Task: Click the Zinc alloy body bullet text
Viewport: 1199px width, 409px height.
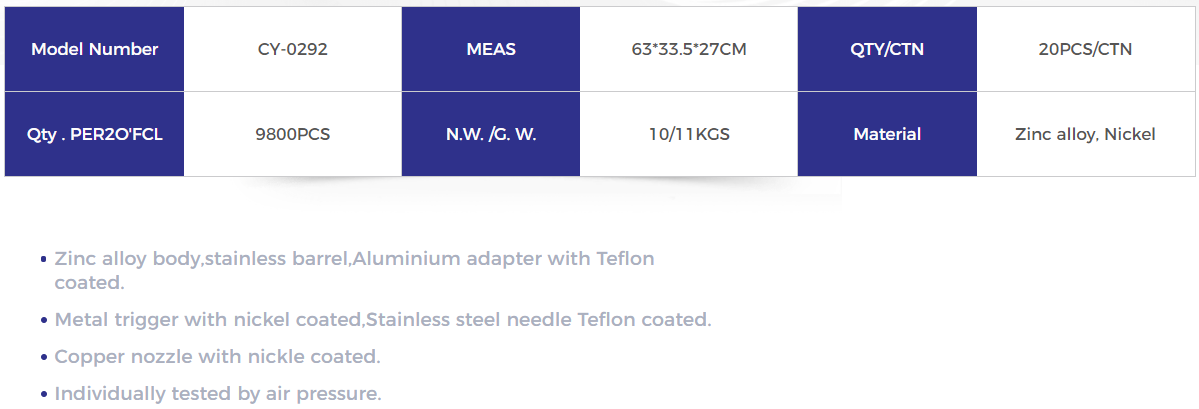Action: 354,270
